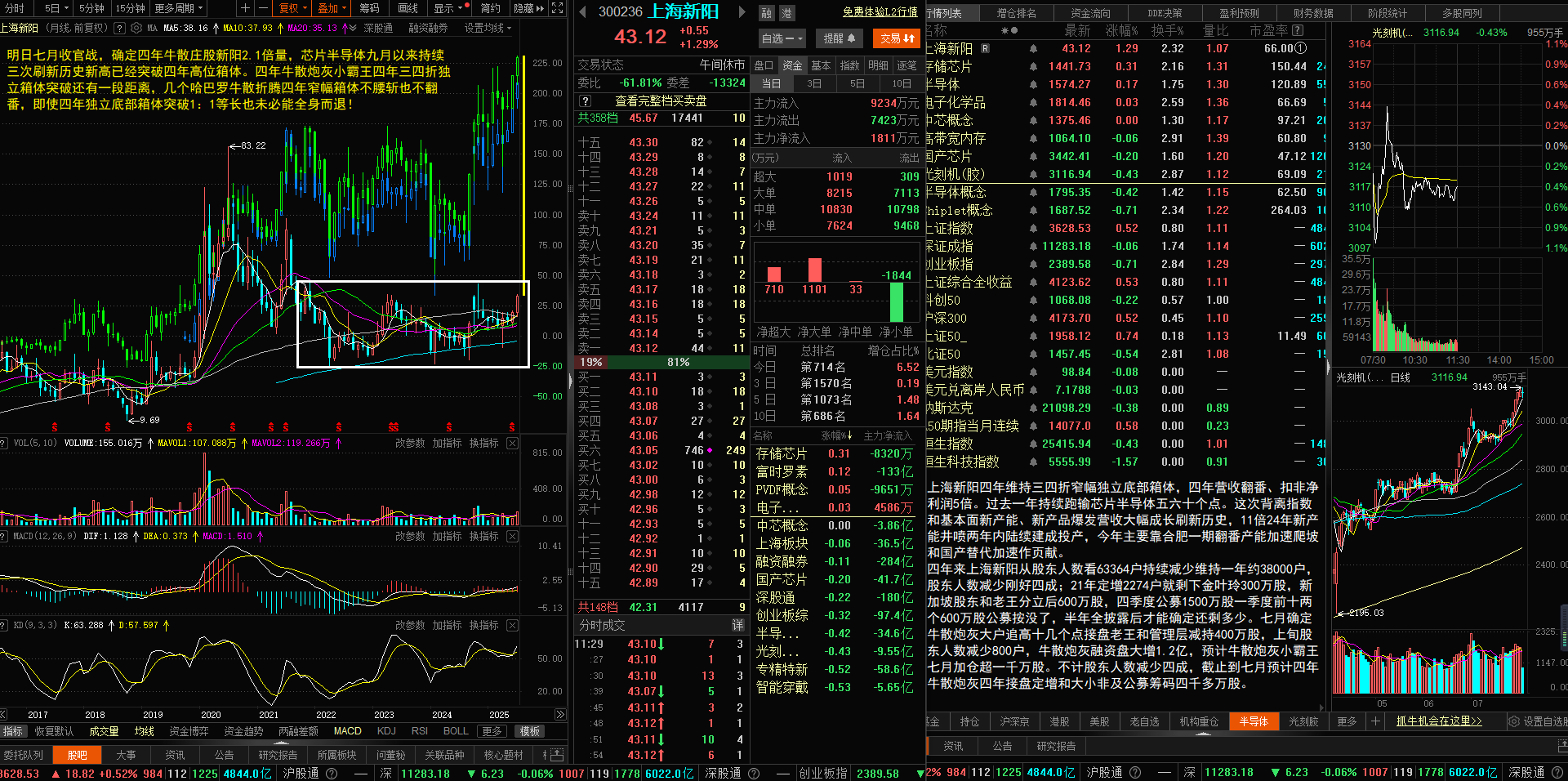1568x781 pixels.
Task: Click 市盈率 column help icon
Action: coord(1298,30)
